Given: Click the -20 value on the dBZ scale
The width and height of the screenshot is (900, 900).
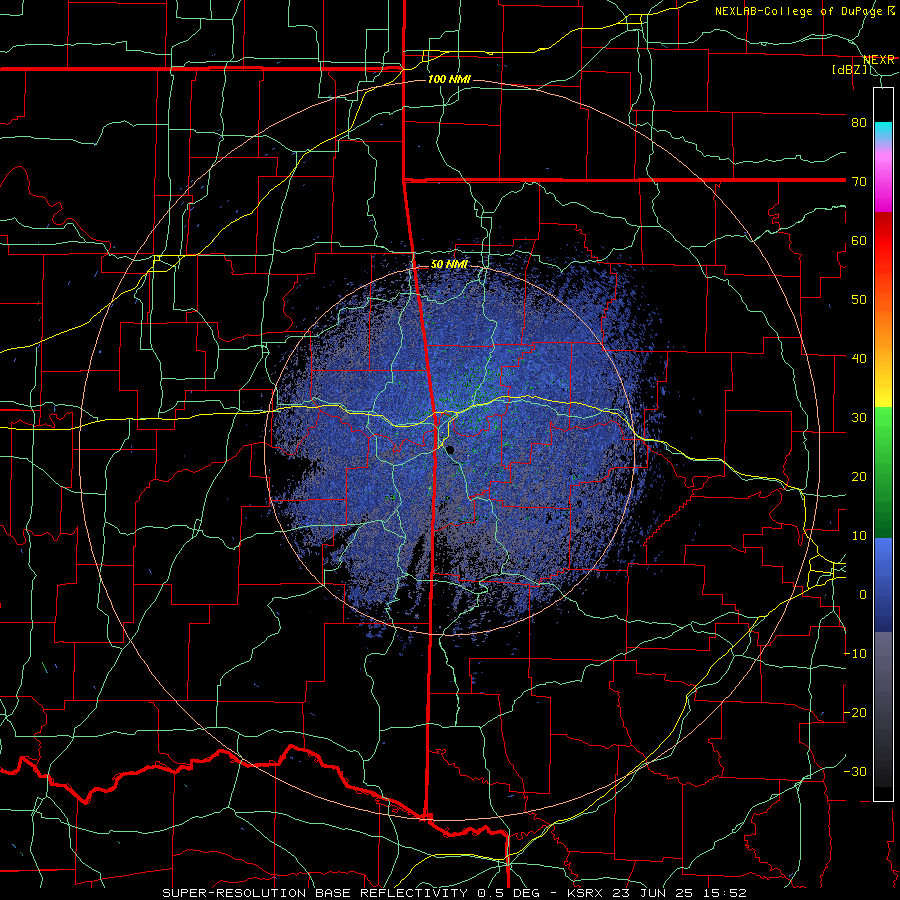Looking at the screenshot, I should click(855, 713).
